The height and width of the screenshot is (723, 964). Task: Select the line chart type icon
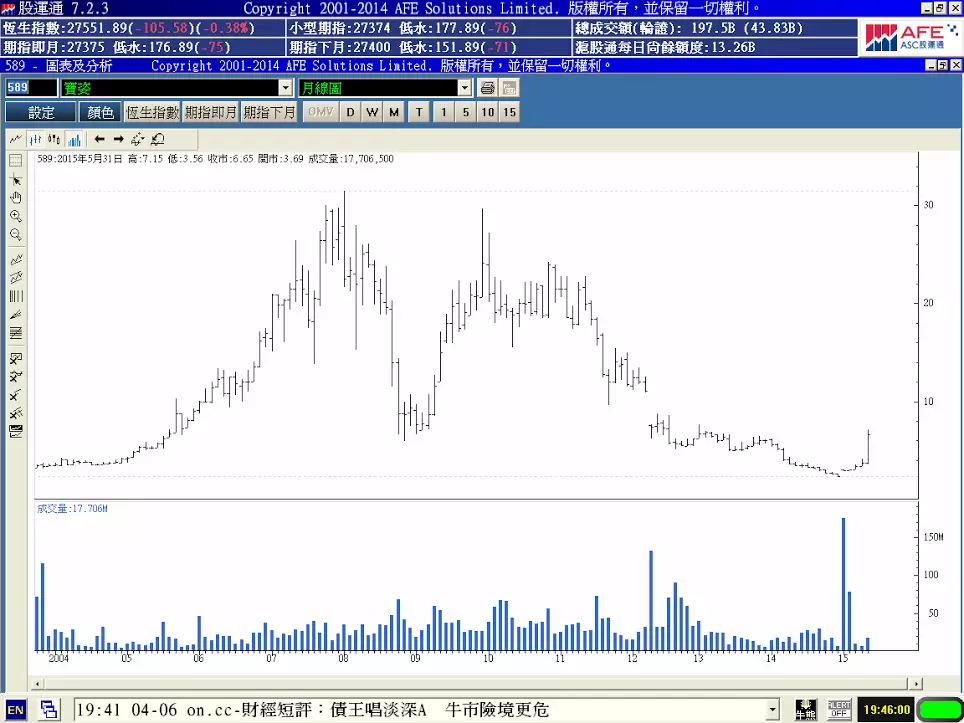pyautogui.click(x=16, y=139)
